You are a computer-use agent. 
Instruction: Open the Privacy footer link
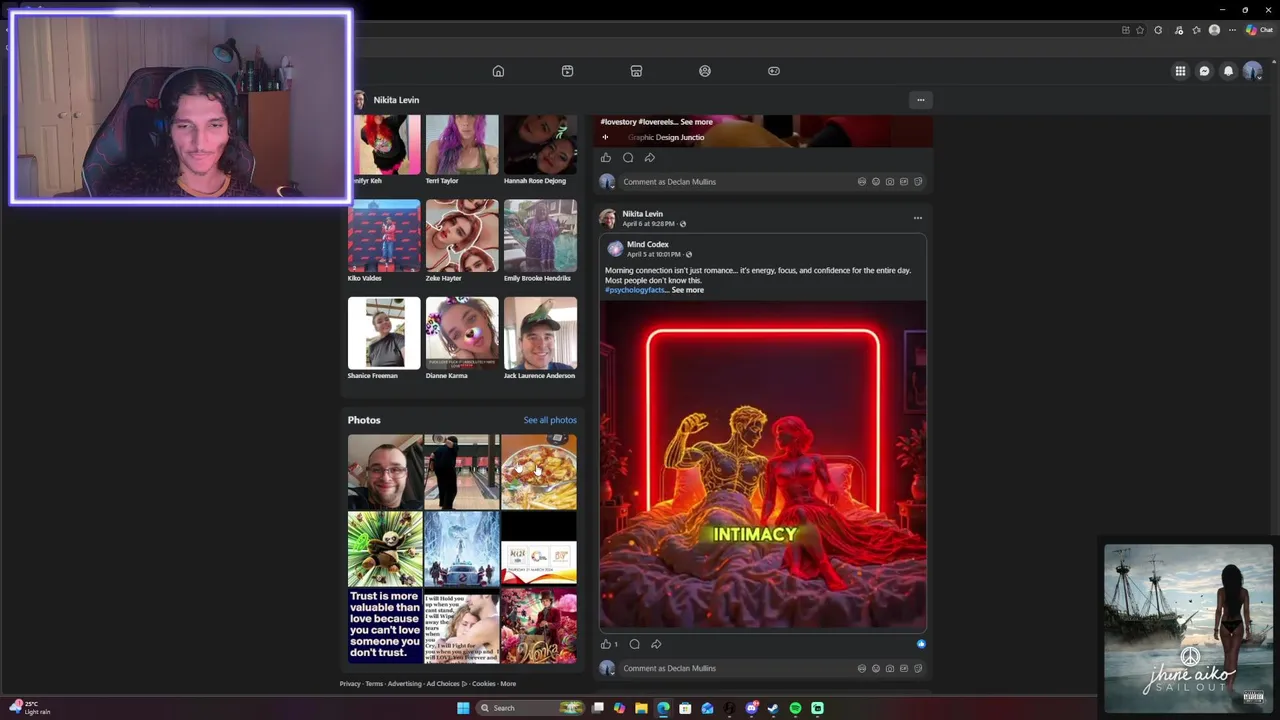[350, 684]
